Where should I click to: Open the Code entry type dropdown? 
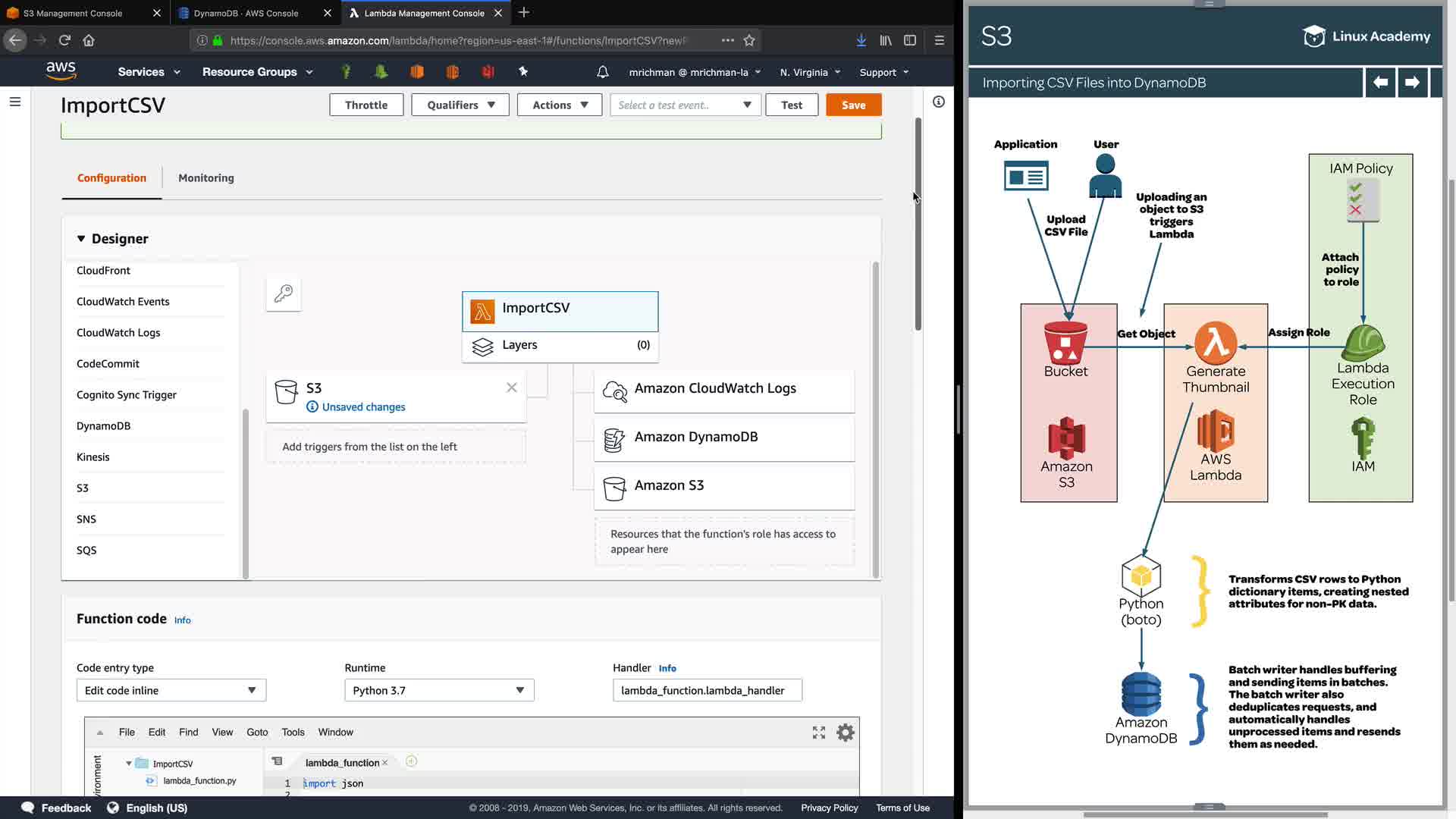click(171, 690)
